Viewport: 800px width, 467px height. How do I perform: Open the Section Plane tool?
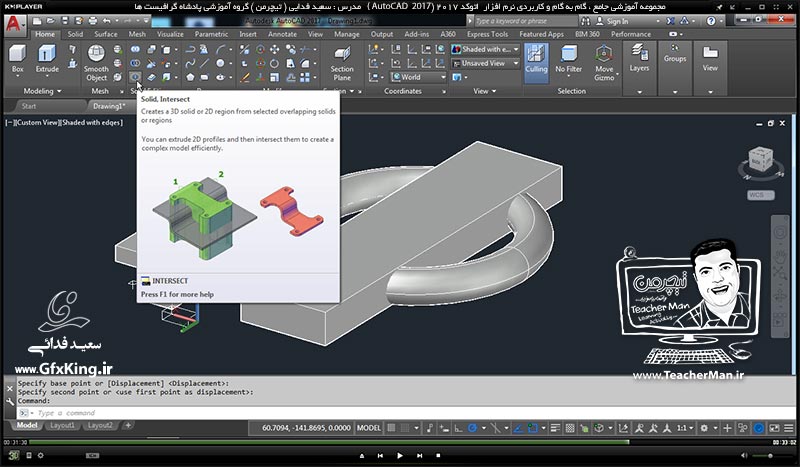tap(342, 63)
